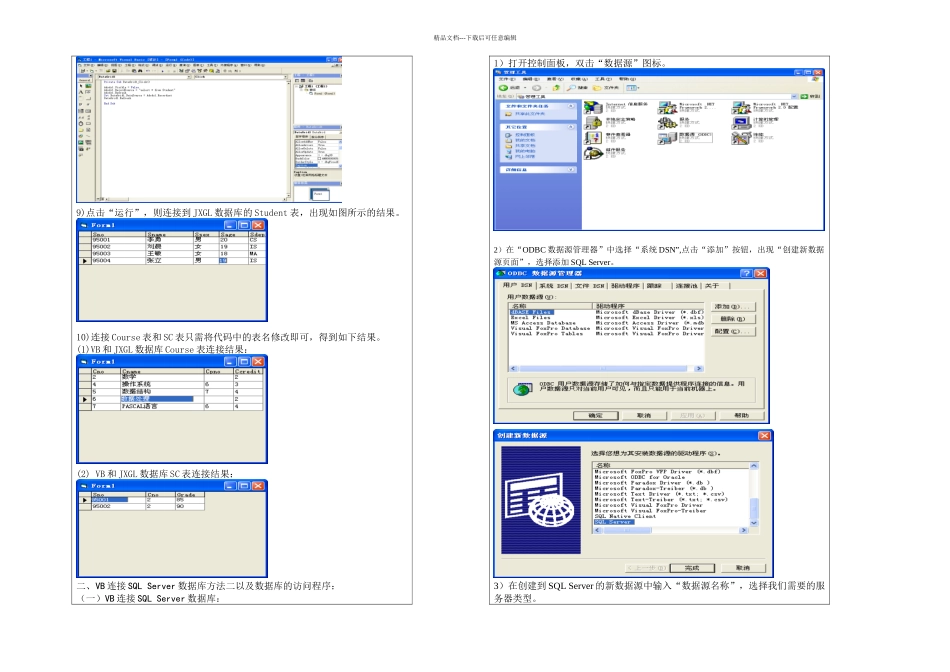Click the ODBC manager horizontal scrollbar

coord(606,368)
